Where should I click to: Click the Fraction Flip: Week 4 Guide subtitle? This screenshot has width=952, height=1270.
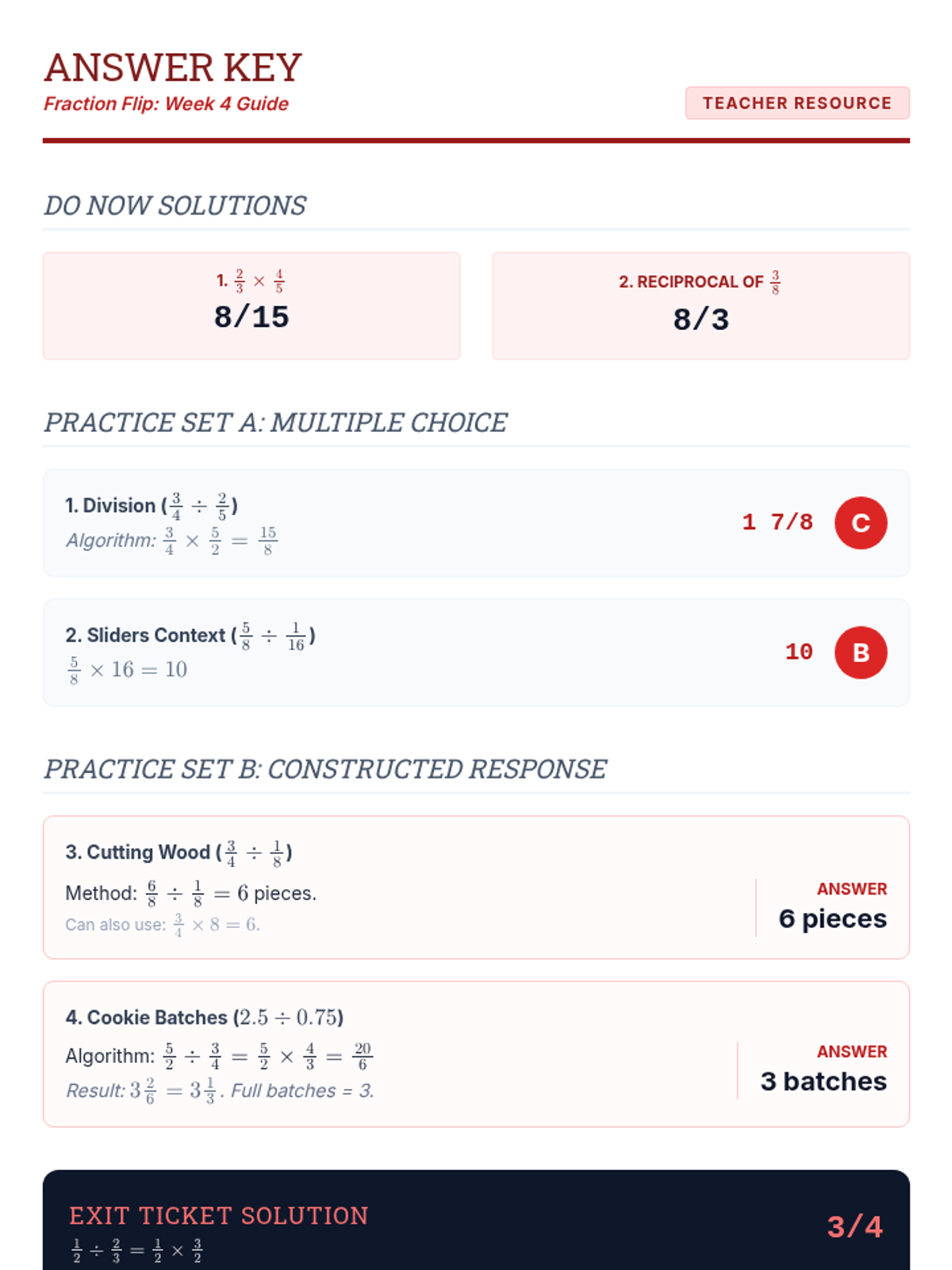click(166, 104)
